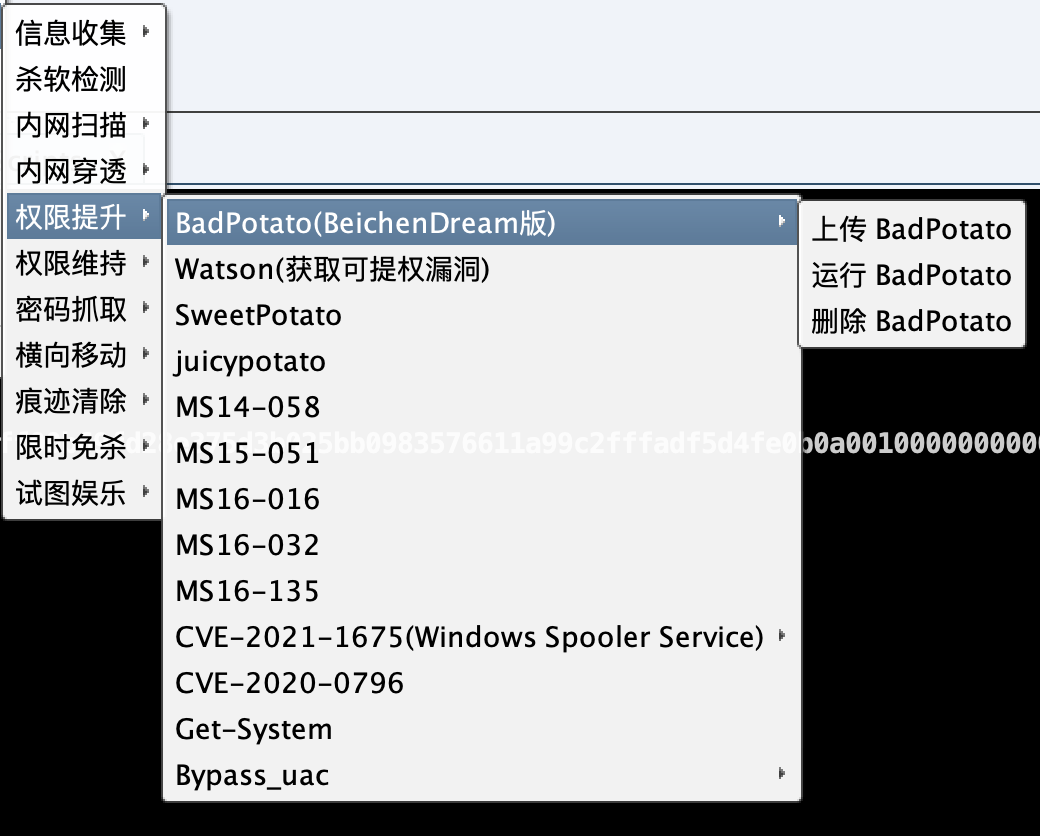Select the MS14-058 exploit
Viewport: 1040px width, 836px height.
tap(482, 407)
